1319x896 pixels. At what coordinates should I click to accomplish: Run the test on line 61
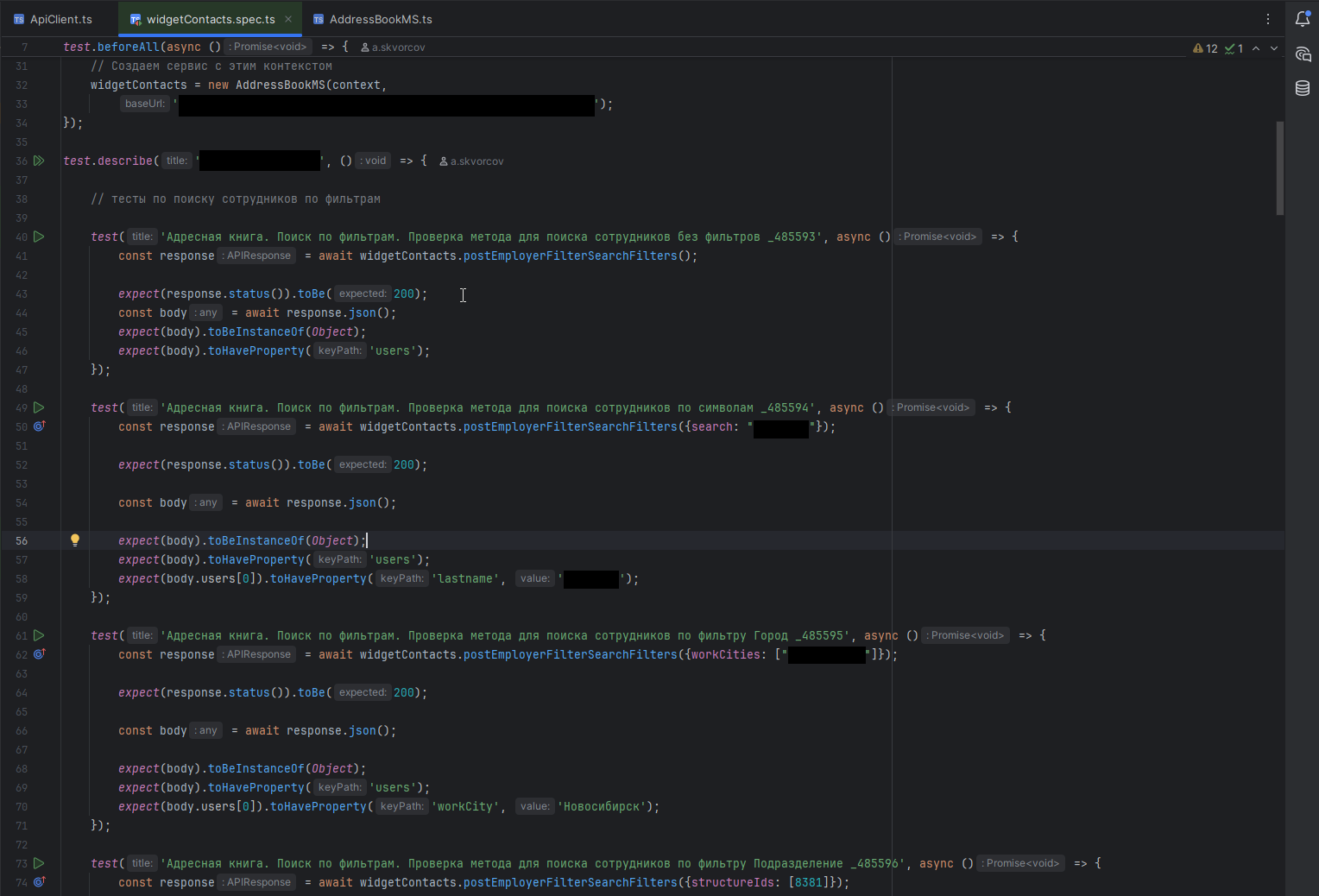click(x=39, y=635)
